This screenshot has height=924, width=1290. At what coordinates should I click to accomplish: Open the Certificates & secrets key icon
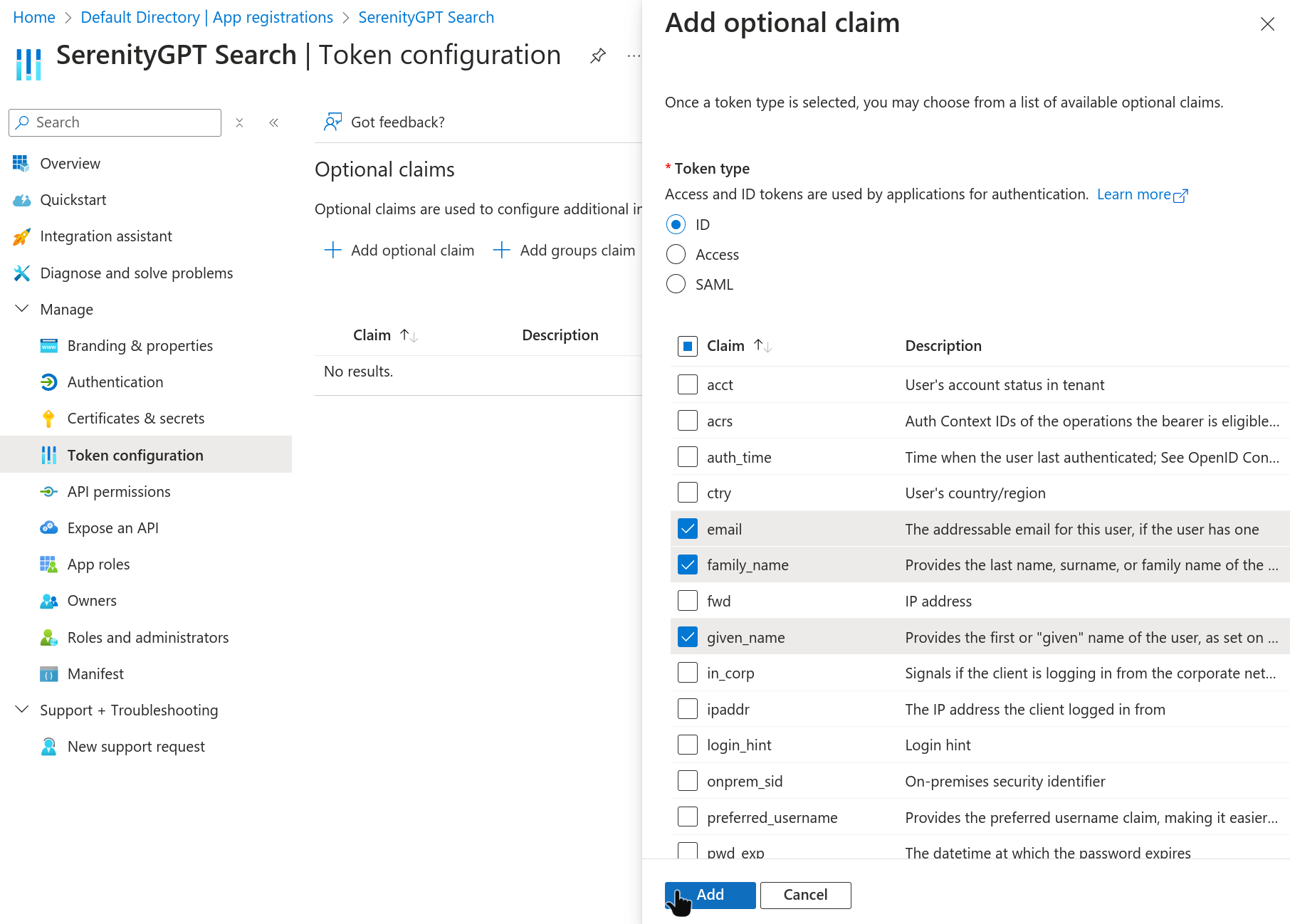pos(48,419)
